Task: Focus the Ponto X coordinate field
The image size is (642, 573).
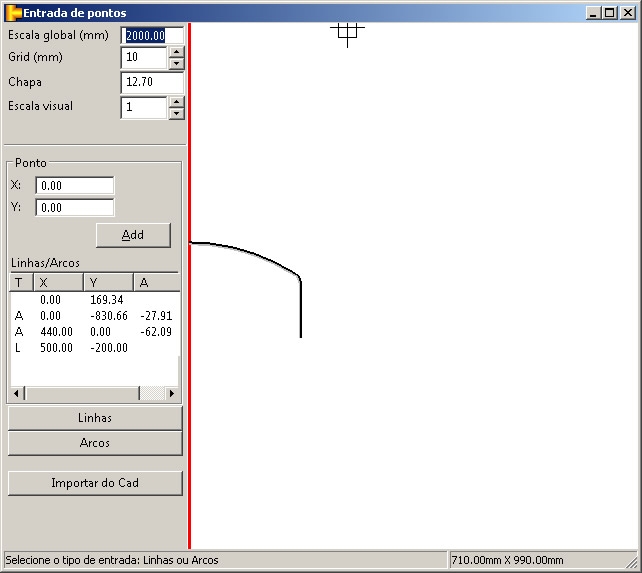Action: [75, 185]
